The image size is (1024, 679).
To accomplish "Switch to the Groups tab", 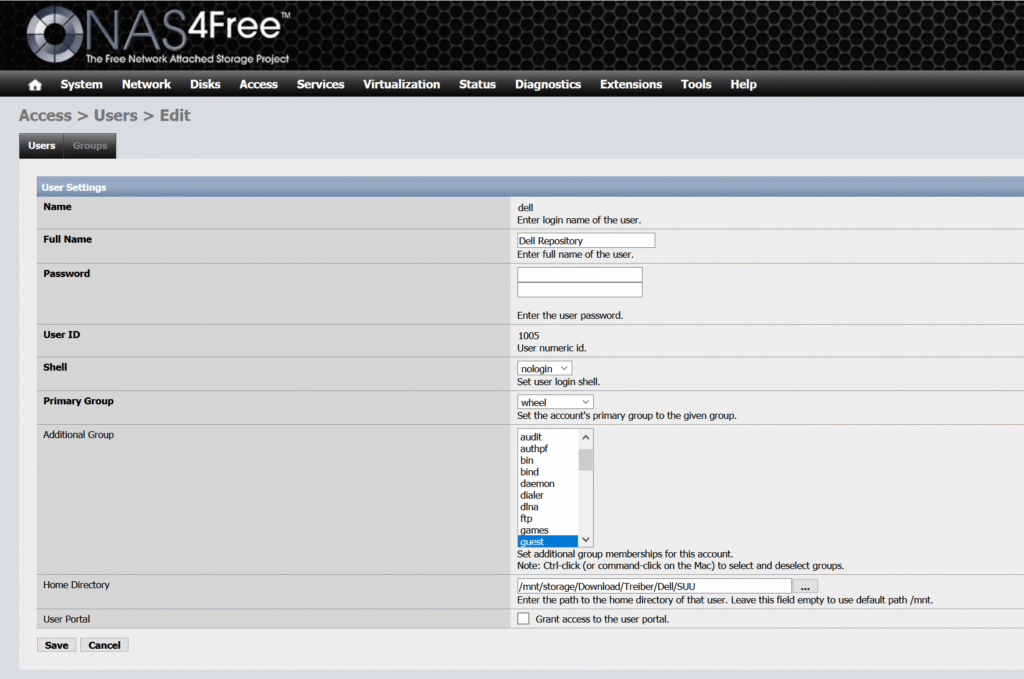I will (x=90, y=146).
